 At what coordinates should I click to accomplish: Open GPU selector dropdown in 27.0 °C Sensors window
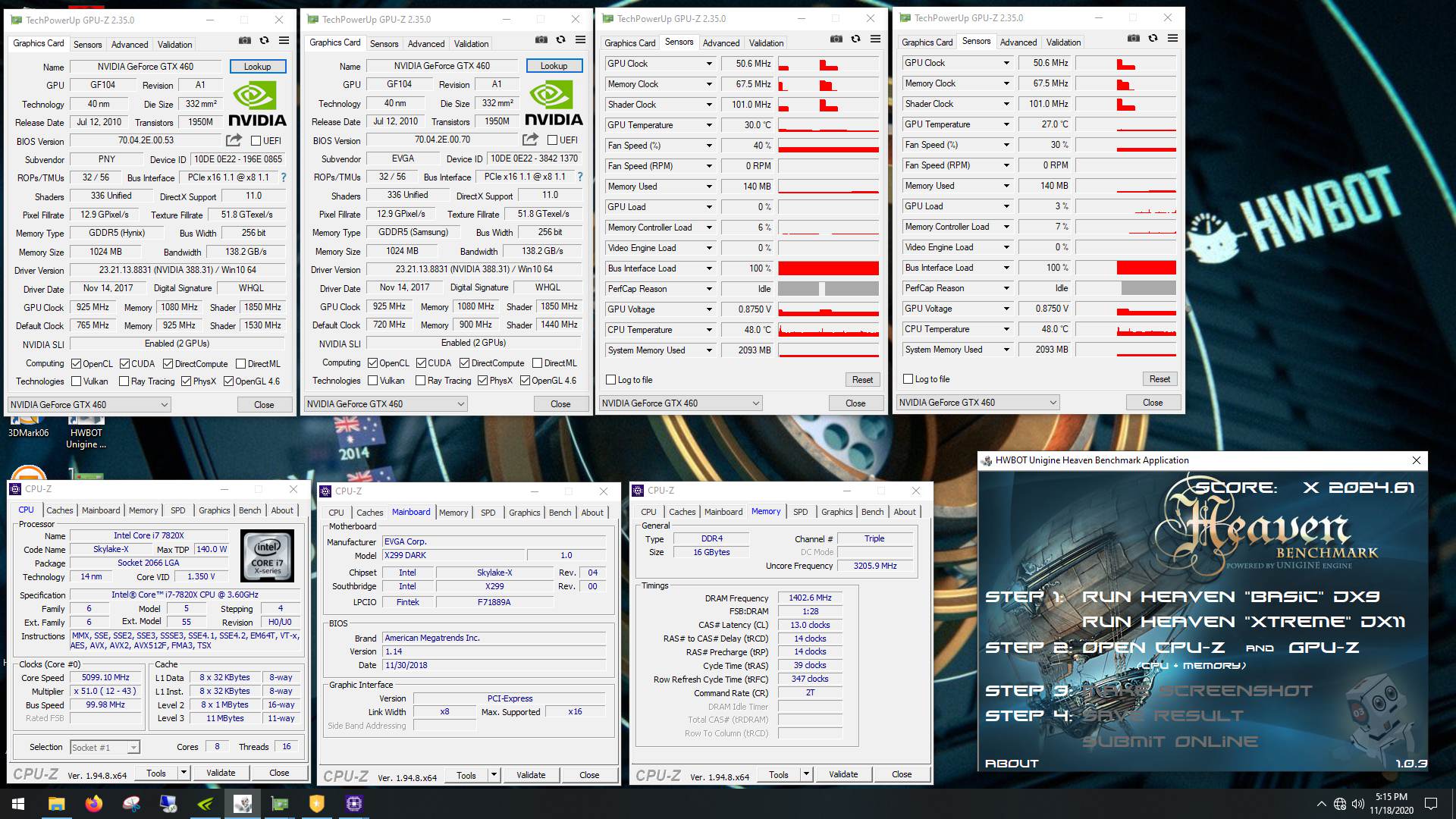coord(978,403)
